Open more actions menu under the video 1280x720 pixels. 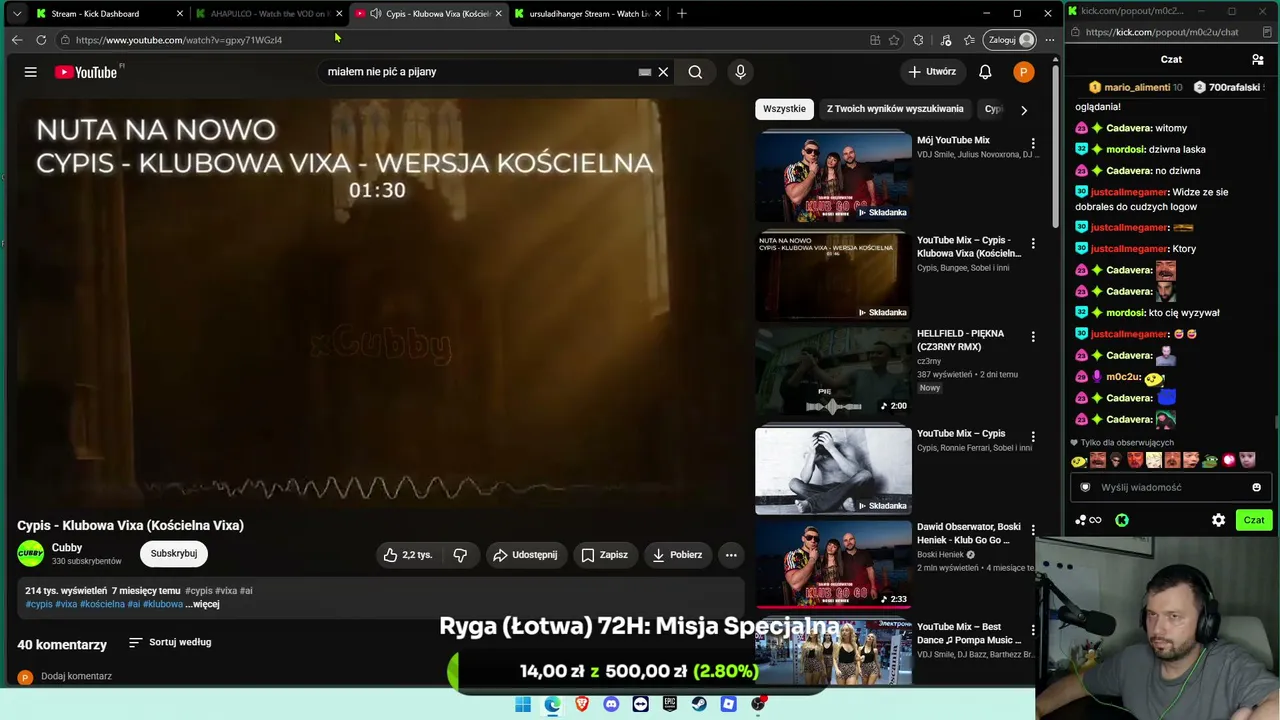click(731, 555)
